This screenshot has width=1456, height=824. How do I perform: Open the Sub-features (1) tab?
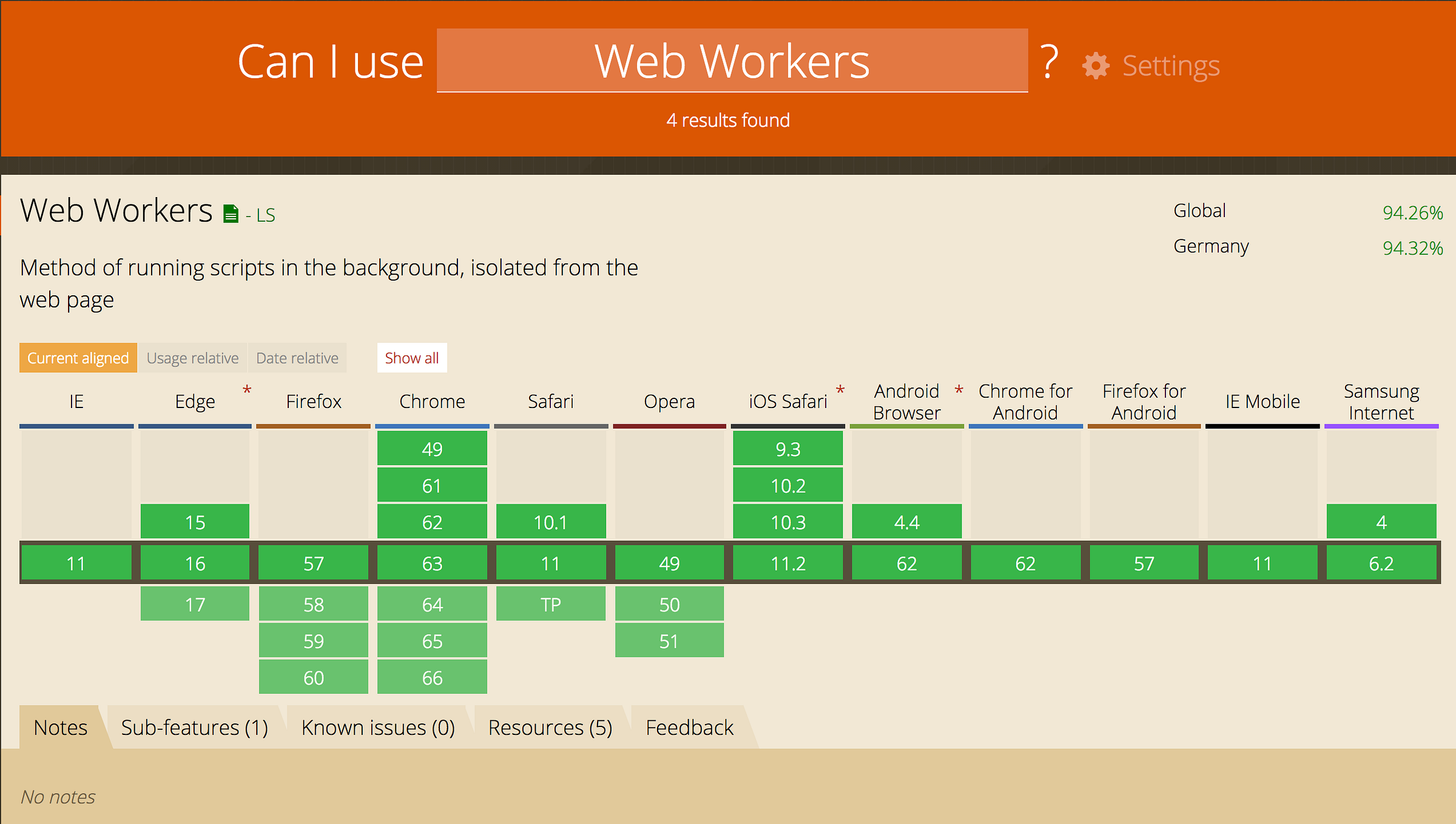coord(194,727)
